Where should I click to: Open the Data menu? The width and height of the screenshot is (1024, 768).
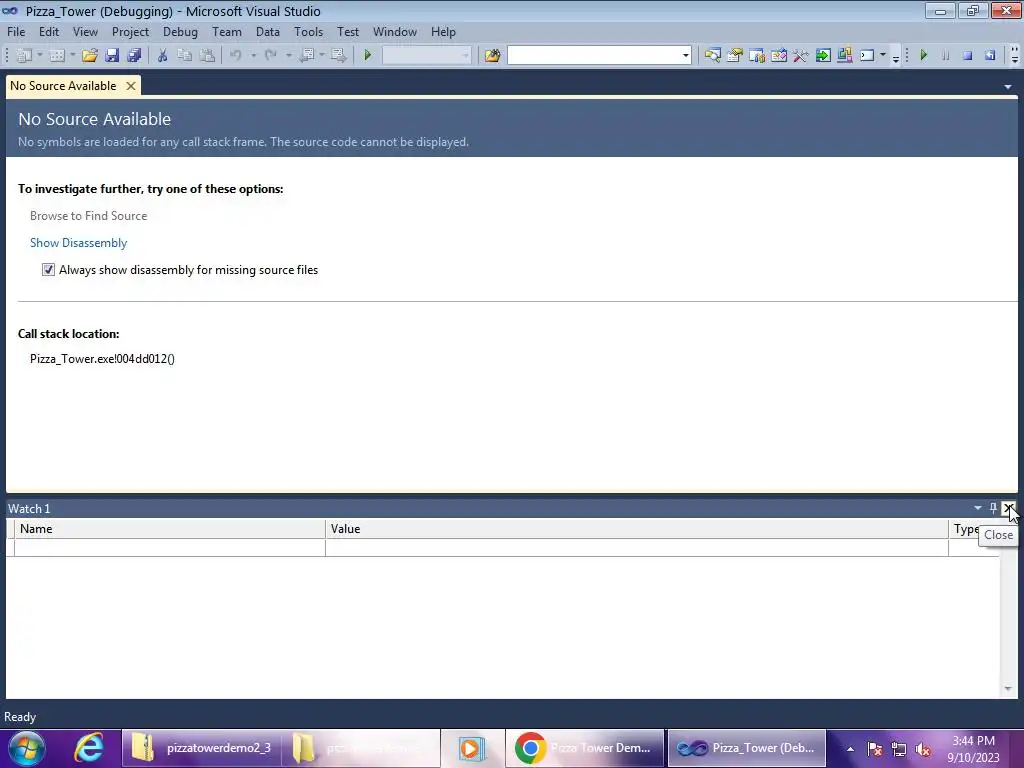268,31
